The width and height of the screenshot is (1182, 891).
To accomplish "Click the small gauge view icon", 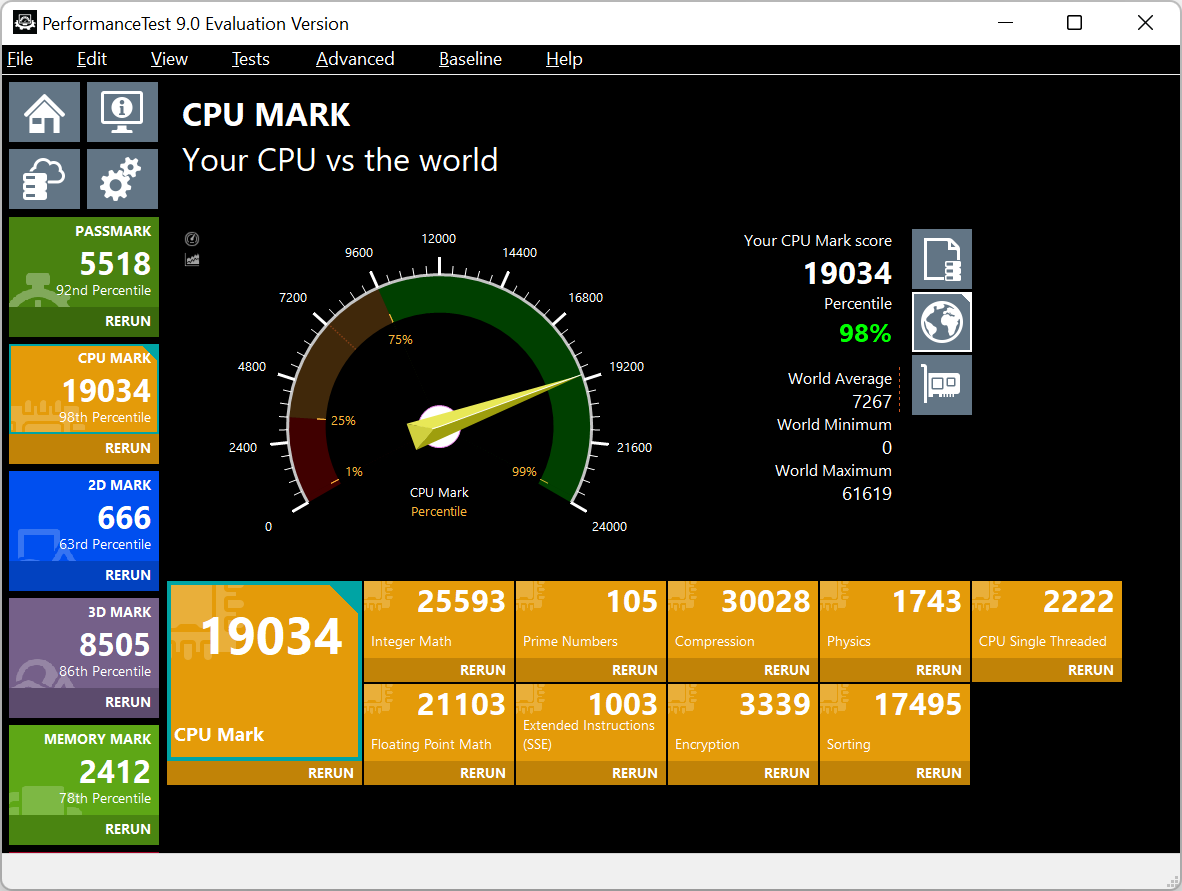I will pyautogui.click(x=192, y=239).
